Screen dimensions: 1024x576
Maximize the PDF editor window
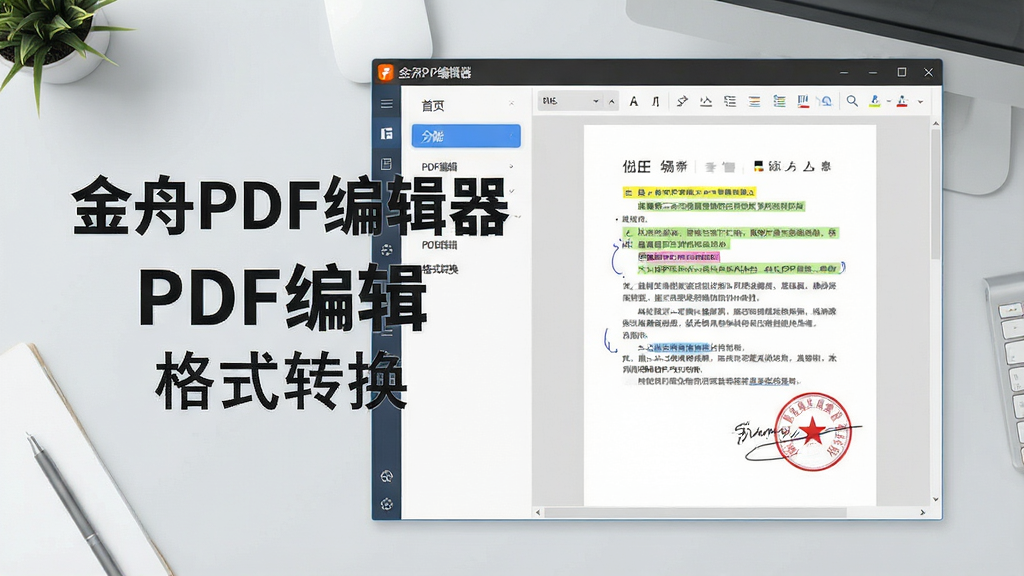click(x=902, y=72)
